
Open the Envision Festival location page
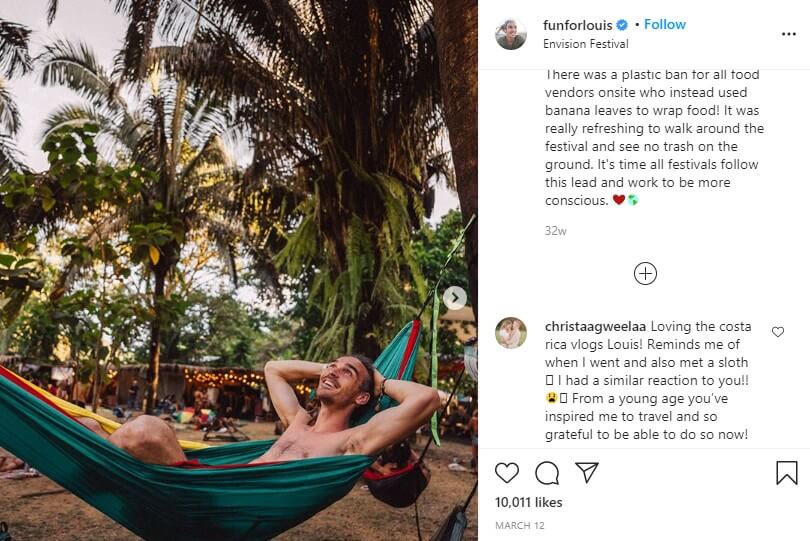click(585, 44)
